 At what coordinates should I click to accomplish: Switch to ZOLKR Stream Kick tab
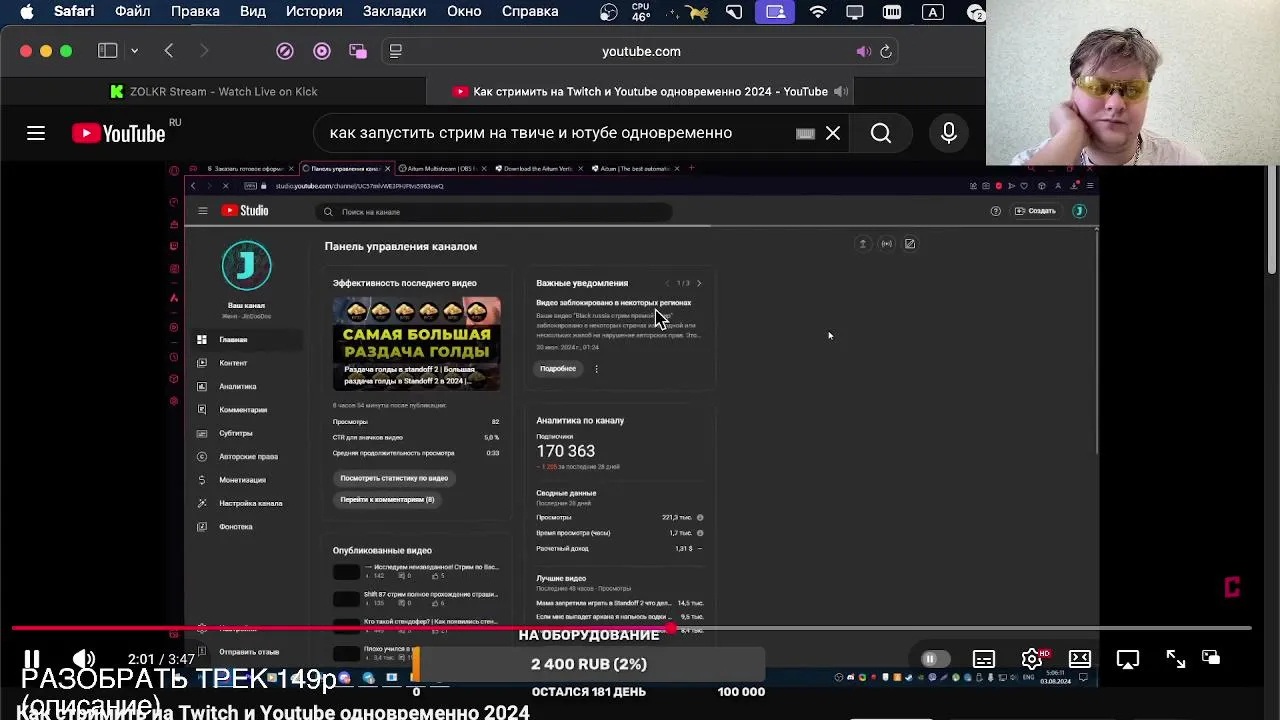click(x=214, y=91)
